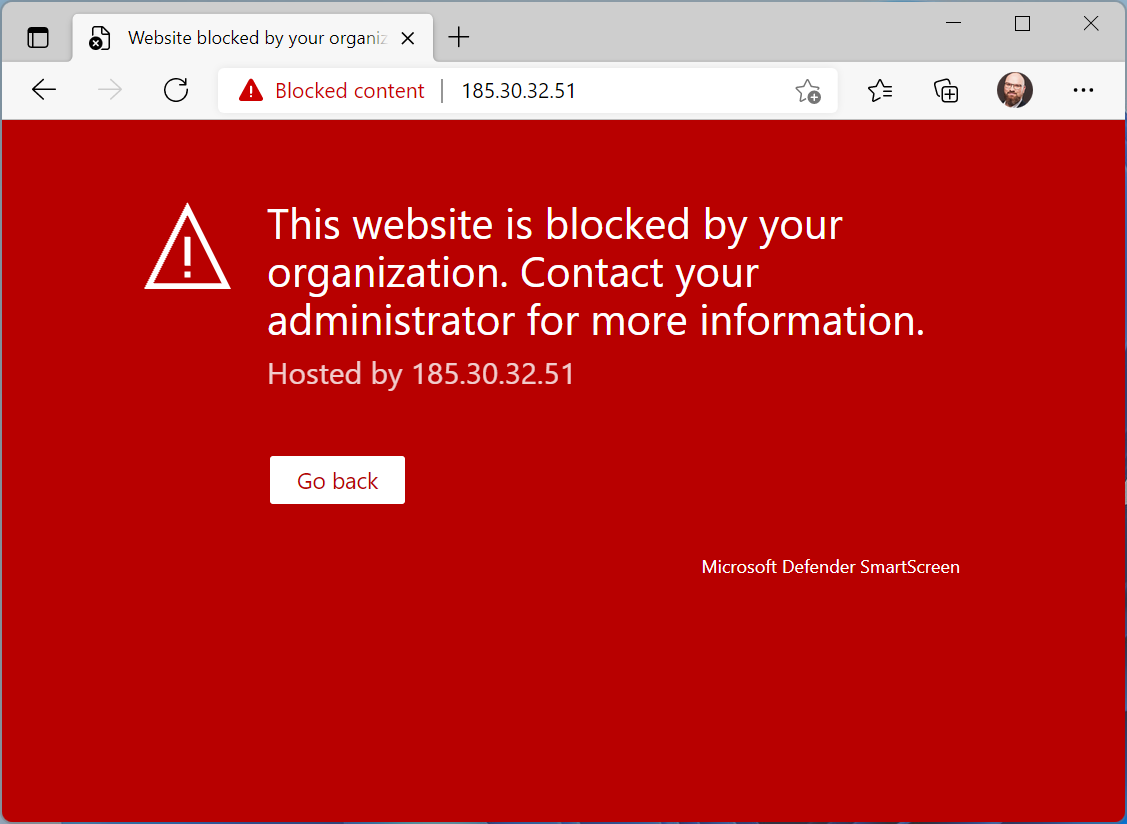Minimize the browser window
The image size is (1127, 824).
pos(953,22)
